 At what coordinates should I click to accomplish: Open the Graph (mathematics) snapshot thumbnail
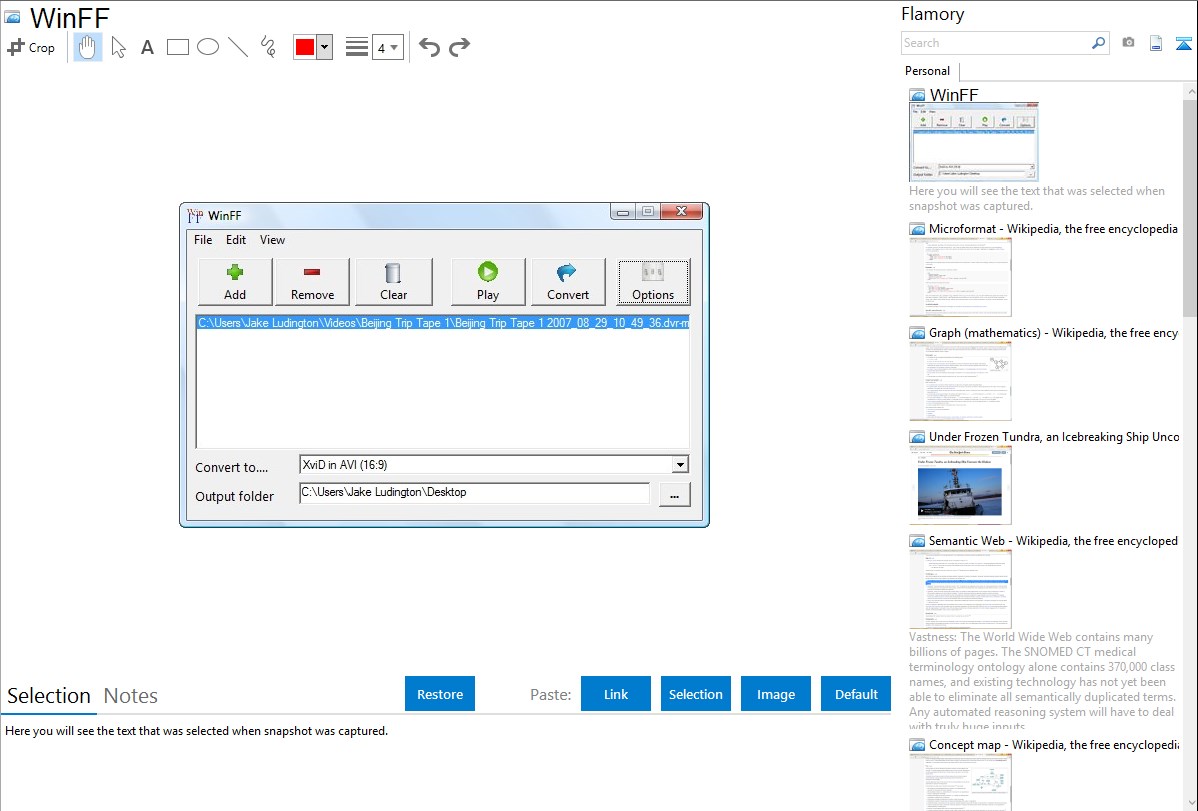pyautogui.click(x=960, y=381)
